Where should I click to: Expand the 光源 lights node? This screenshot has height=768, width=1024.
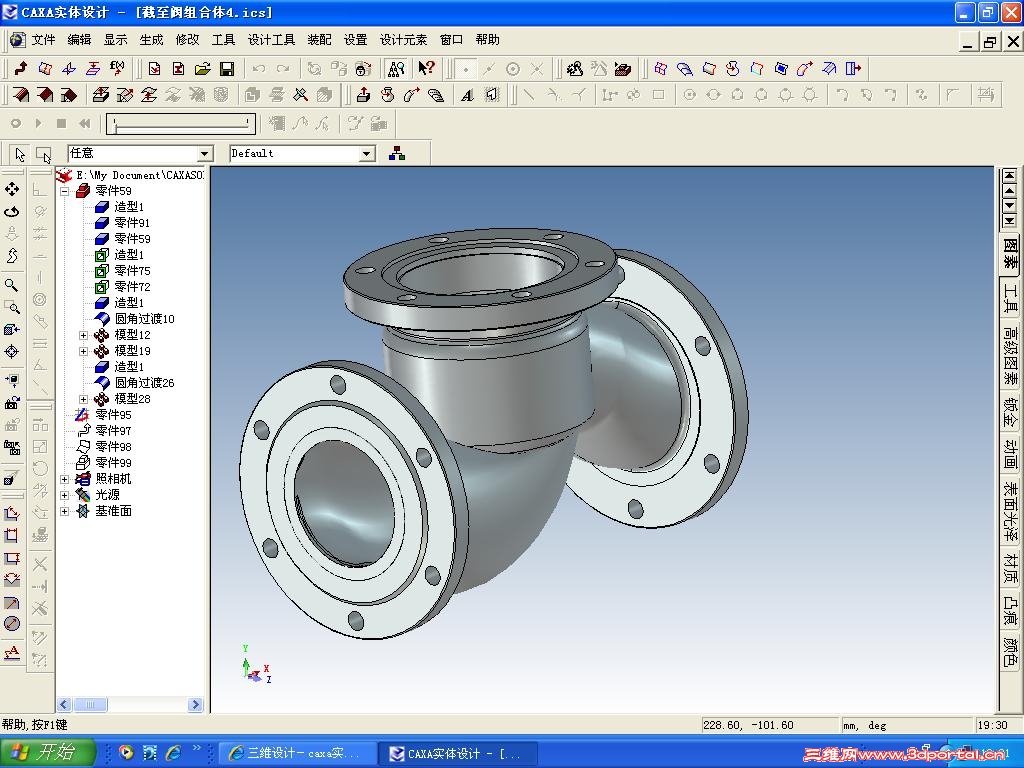[65, 495]
